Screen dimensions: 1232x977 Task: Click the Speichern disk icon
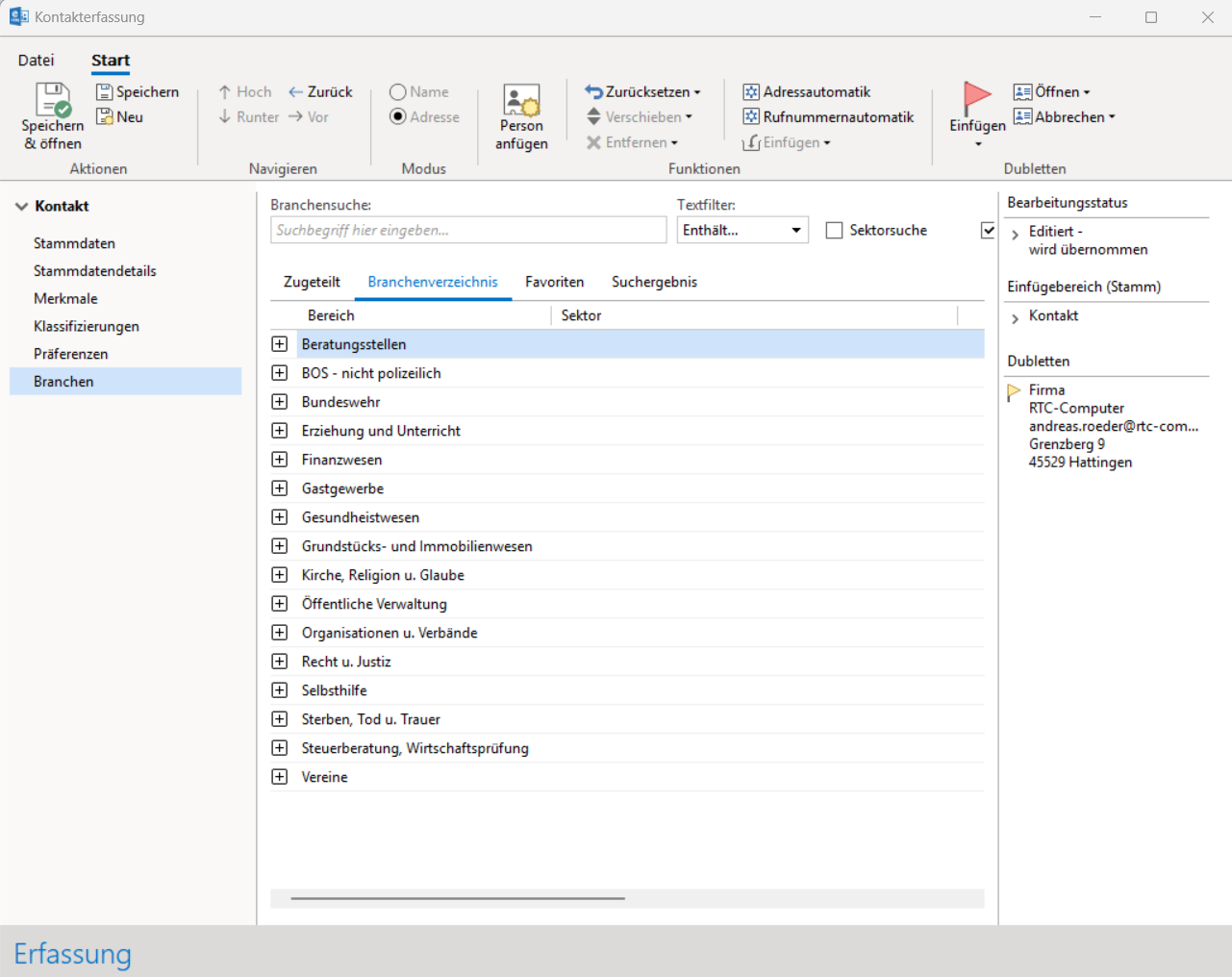[105, 92]
